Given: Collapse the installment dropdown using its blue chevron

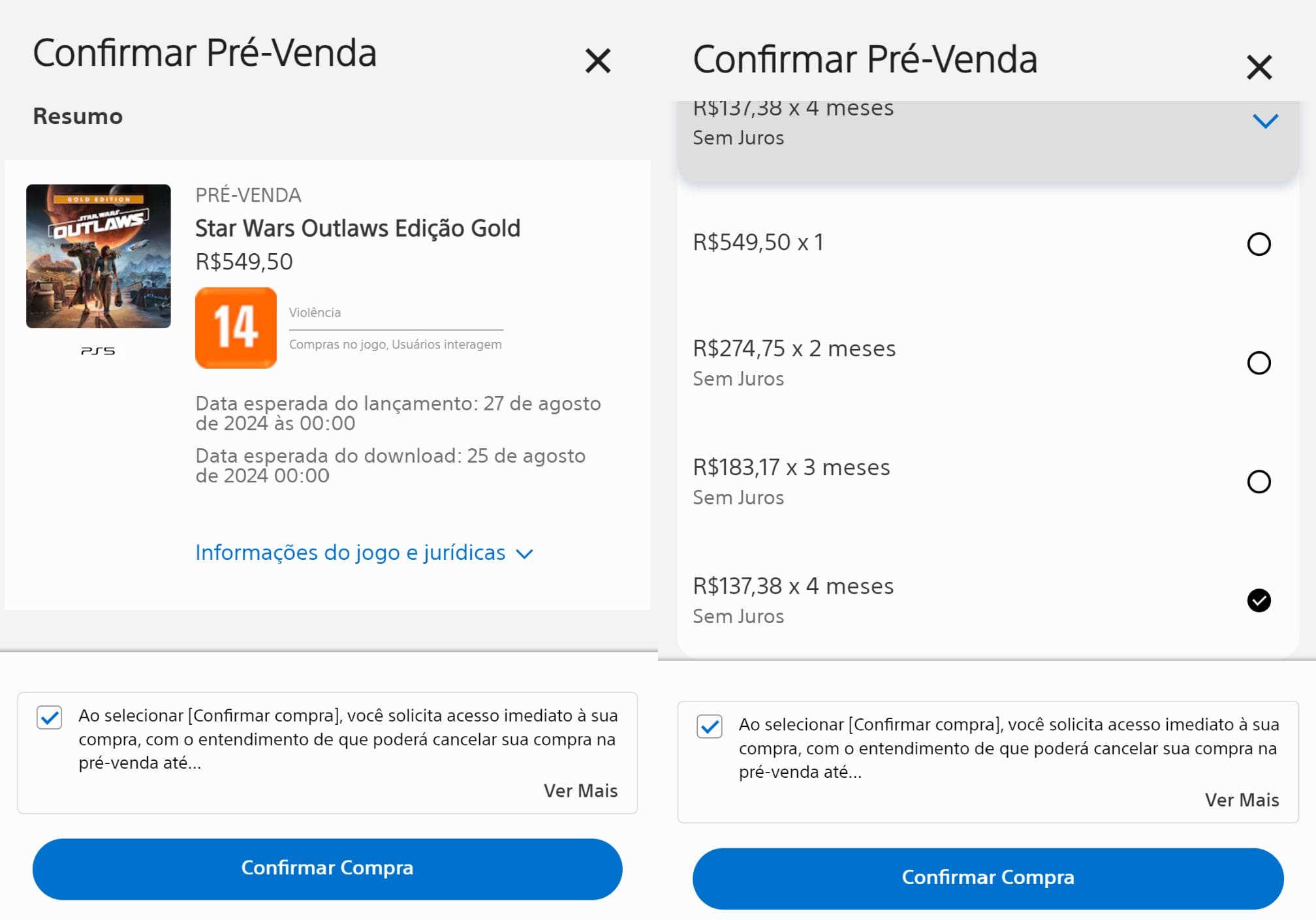Looking at the screenshot, I should (x=1264, y=121).
